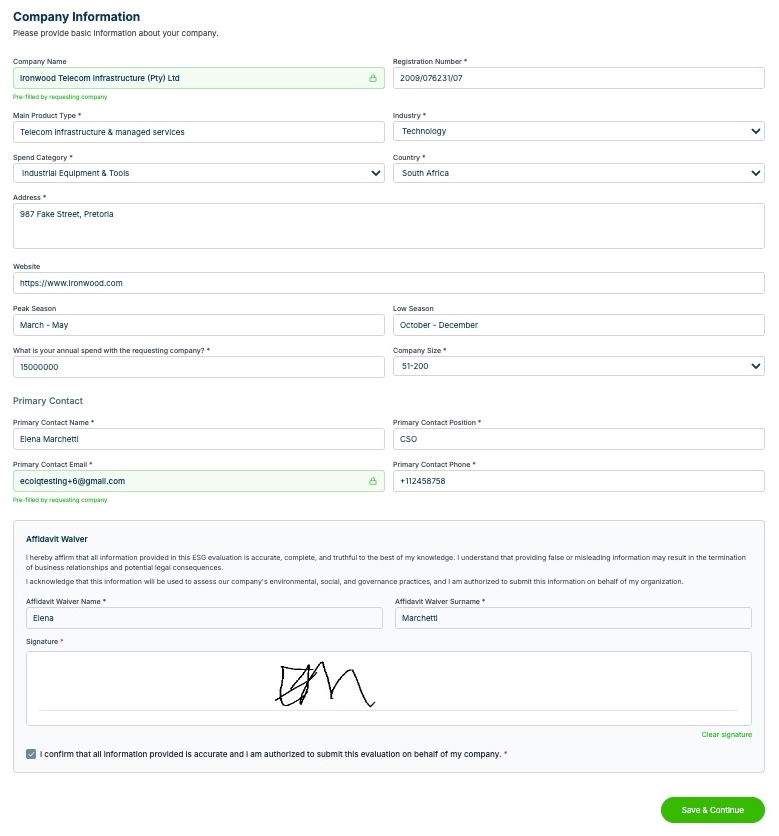Image resolution: width=779 pixels, height=836 pixels.
Task: Toggle the accuracy confirmation checkbox
Action: point(31,754)
